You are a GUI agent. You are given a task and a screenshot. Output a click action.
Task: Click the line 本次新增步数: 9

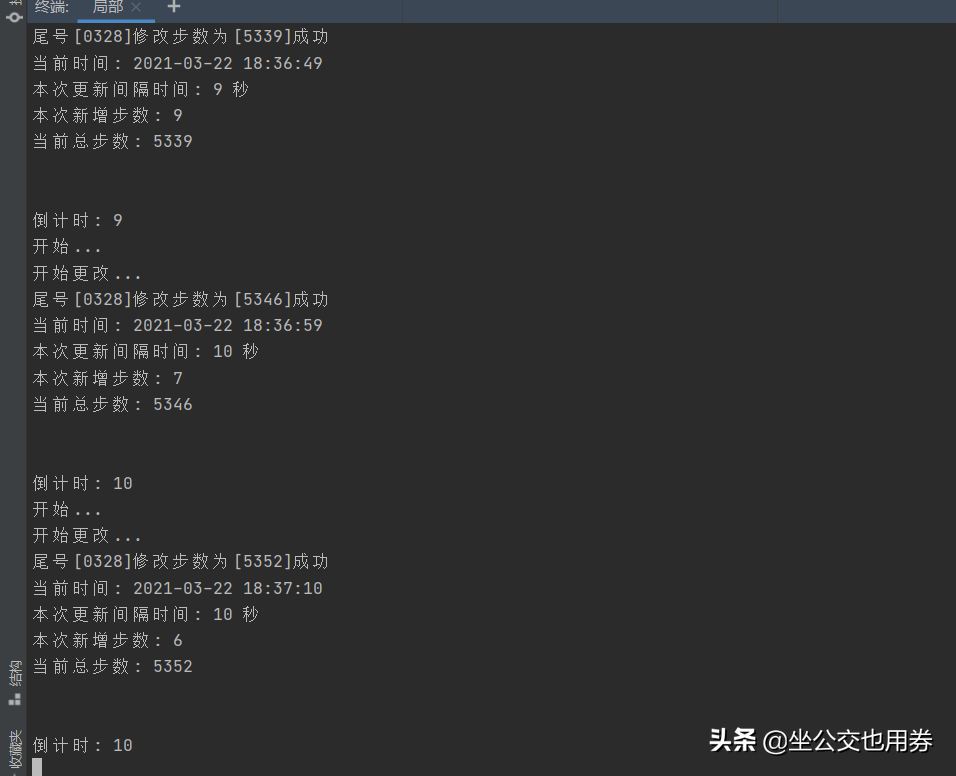[108, 115]
